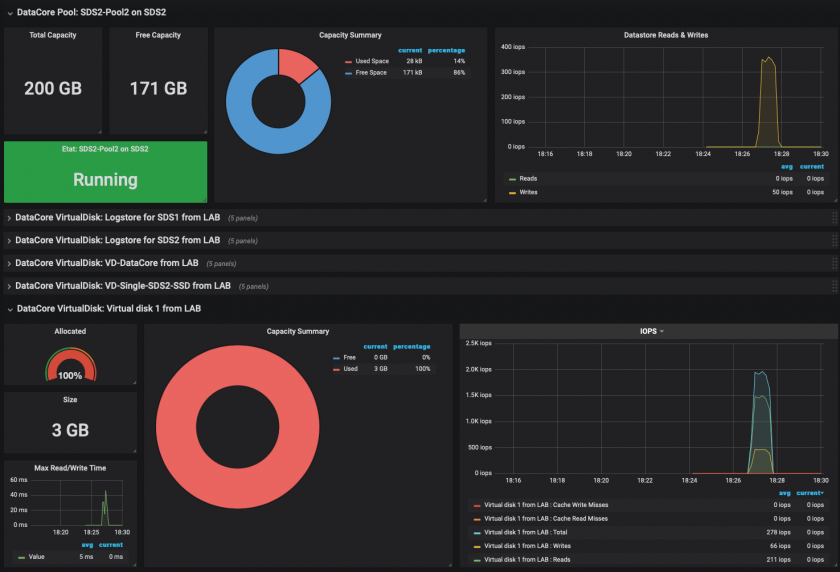Toggle Cache Write Misses legend series
Image resolution: width=840 pixels, height=572 pixels.
tap(546, 505)
